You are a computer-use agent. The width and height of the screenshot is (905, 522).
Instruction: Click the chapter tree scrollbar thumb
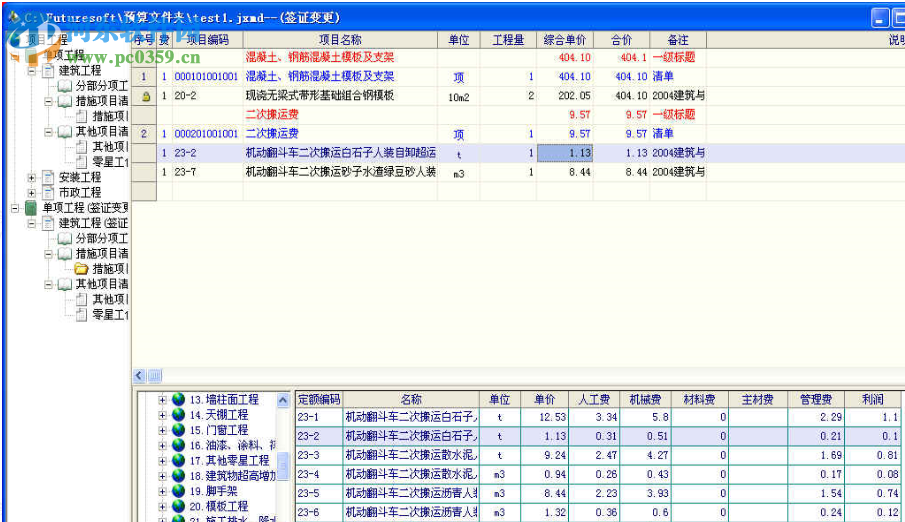pyautogui.click(x=283, y=465)
